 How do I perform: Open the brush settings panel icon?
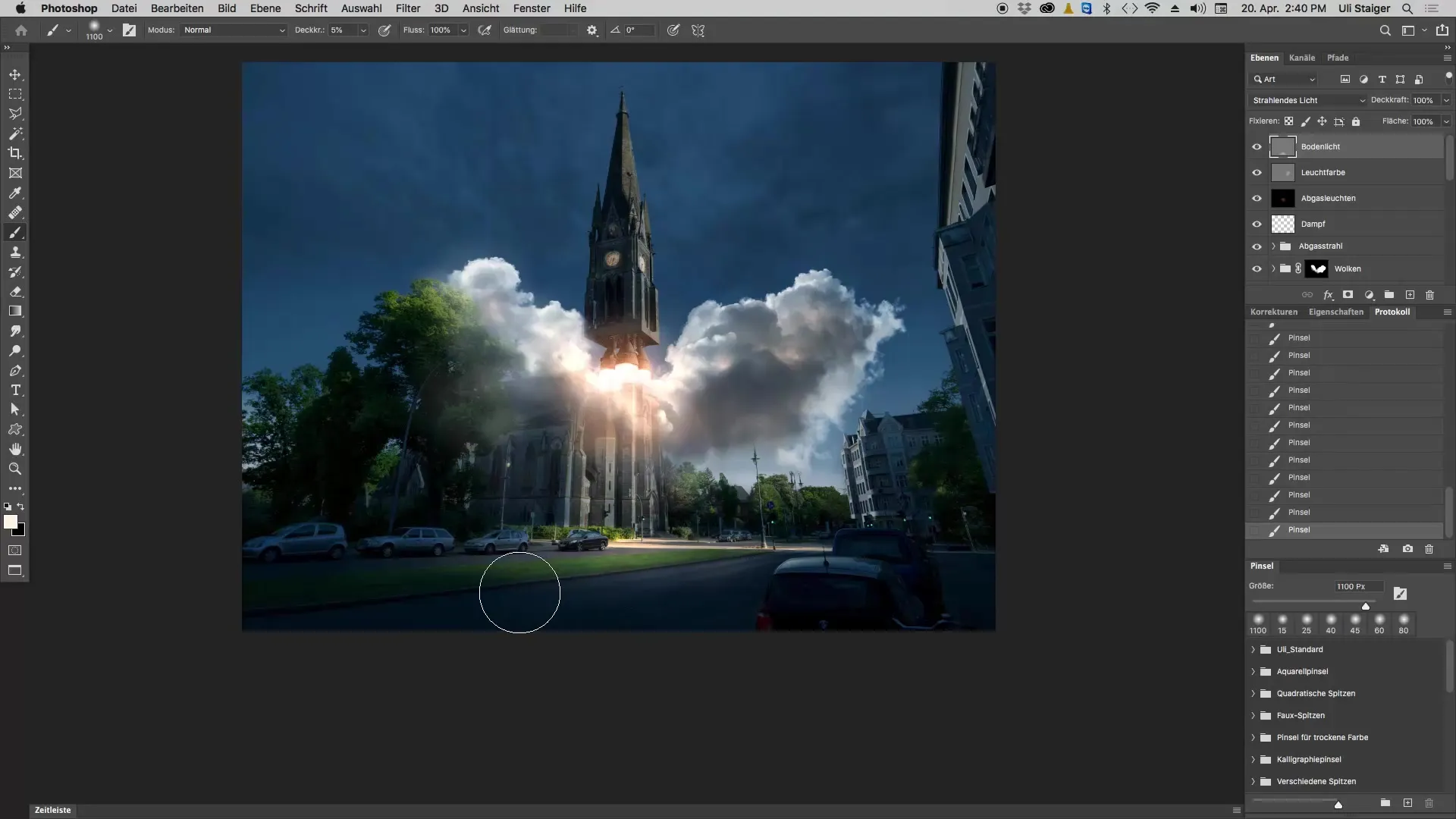point(130,30)
